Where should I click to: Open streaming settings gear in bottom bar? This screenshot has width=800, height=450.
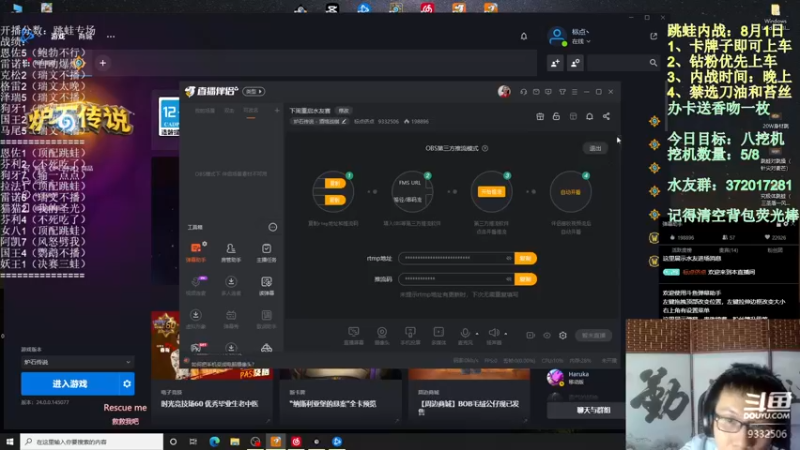point(563,335)
